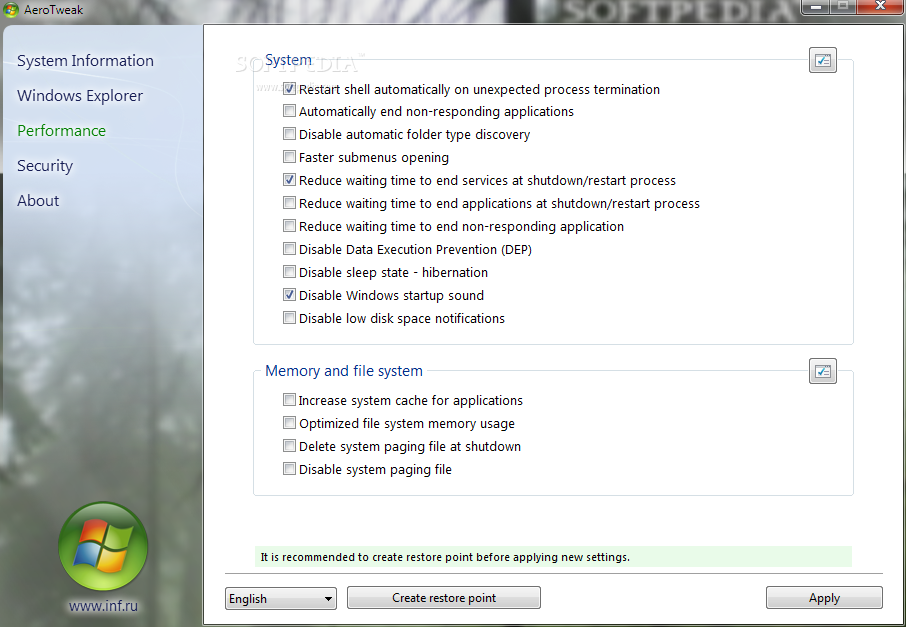Go to the Security section

coord(45,166)
